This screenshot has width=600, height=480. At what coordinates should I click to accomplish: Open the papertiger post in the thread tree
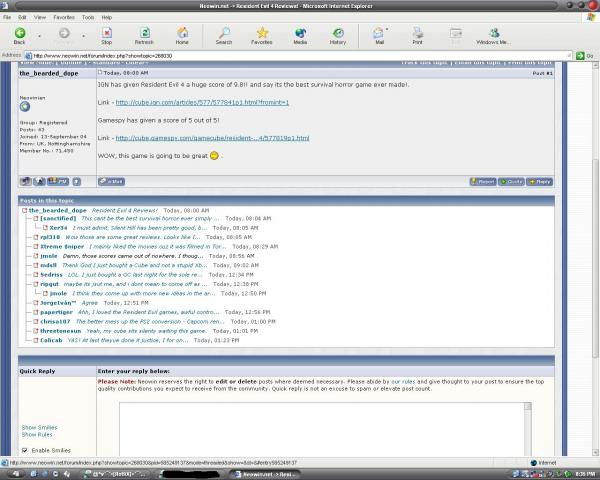pos(56,312)
